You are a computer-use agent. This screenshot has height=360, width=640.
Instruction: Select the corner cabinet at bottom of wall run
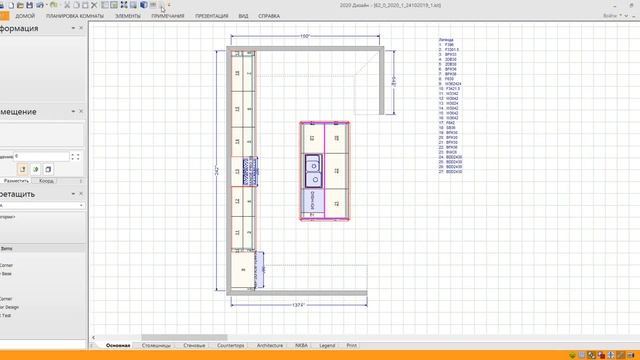(243, 270)
